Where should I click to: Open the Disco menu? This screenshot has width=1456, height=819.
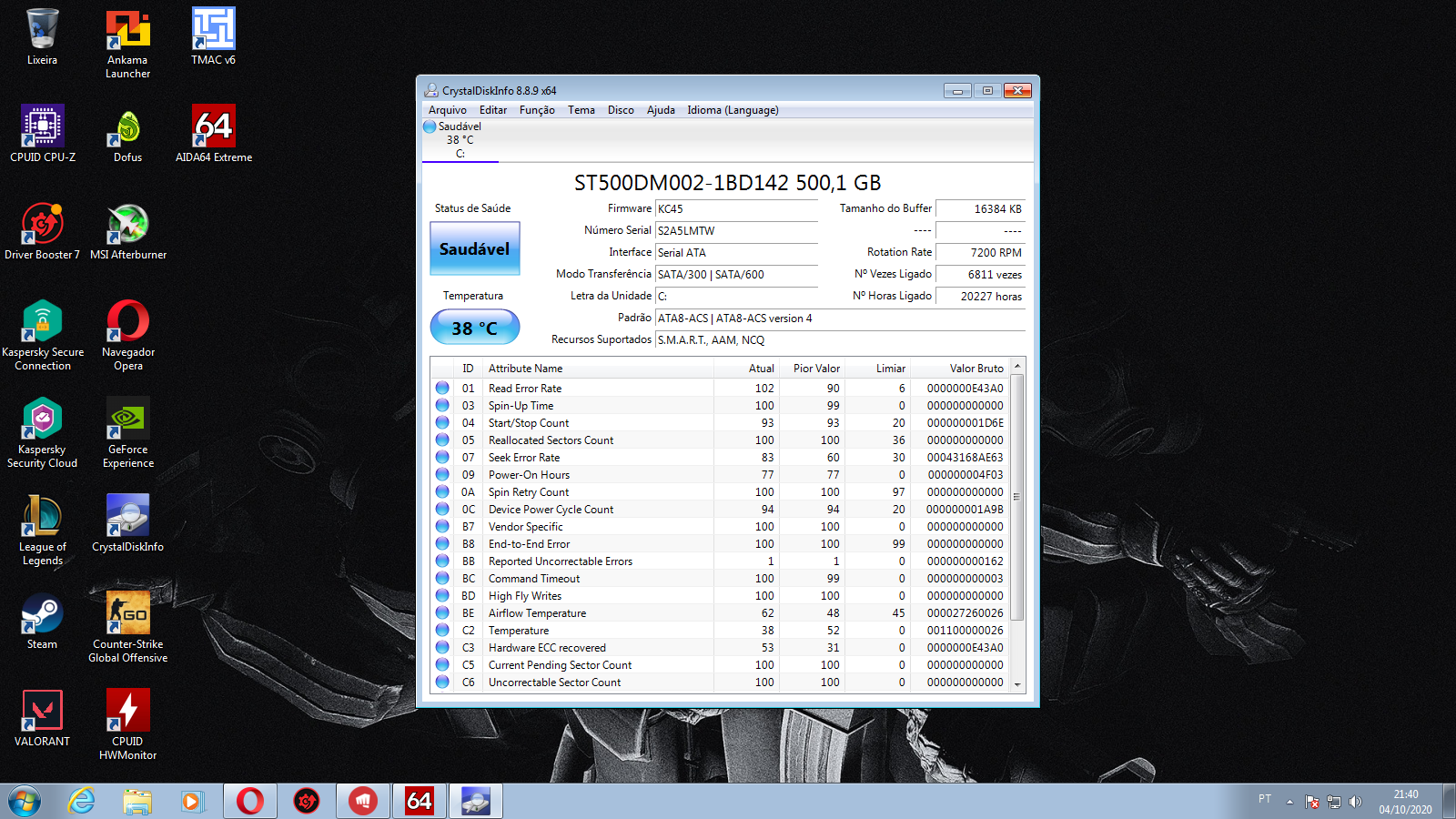click(621, 110)
